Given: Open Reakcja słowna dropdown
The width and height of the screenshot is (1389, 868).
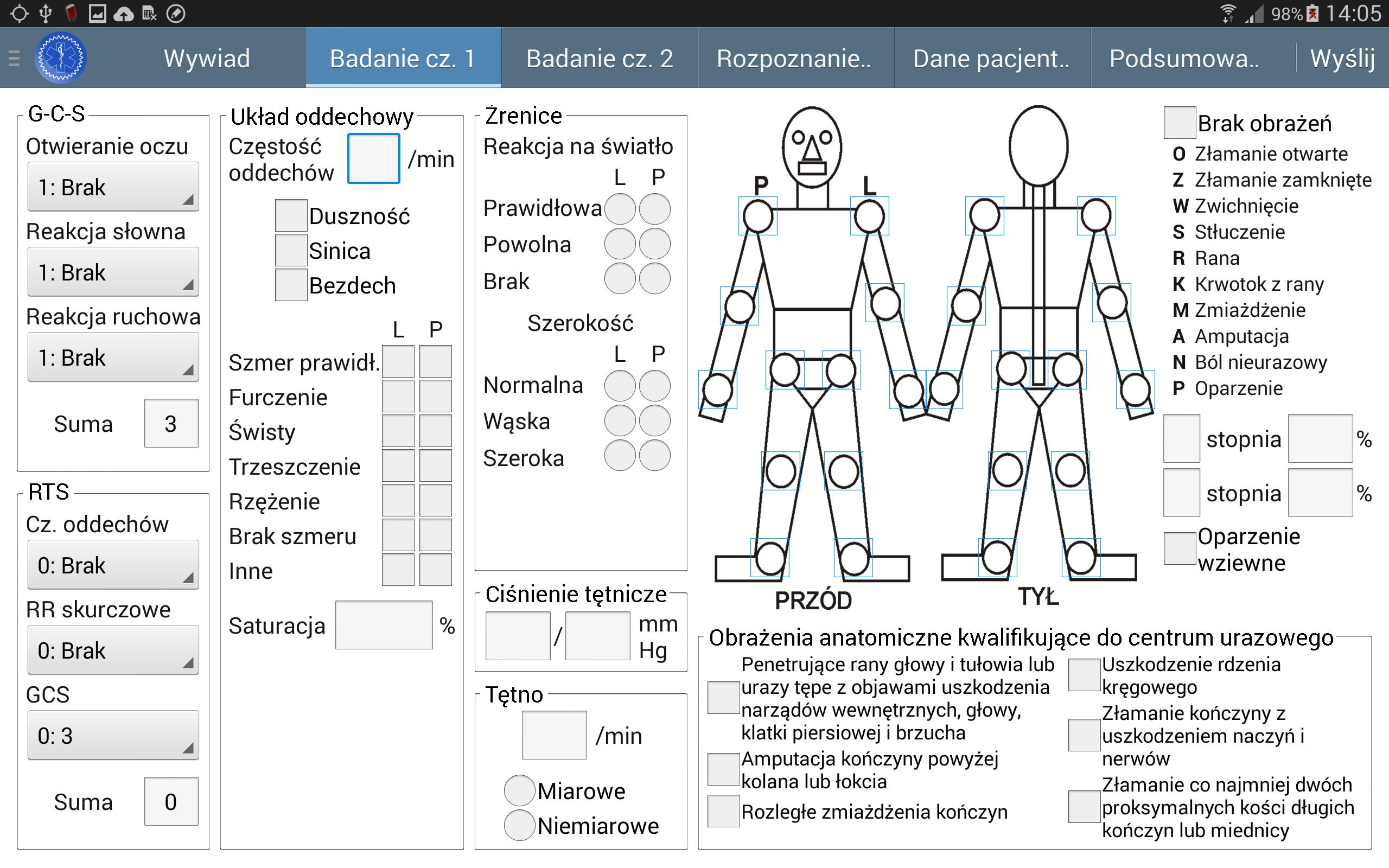Looking at the screenshot, I should [113, 272].
